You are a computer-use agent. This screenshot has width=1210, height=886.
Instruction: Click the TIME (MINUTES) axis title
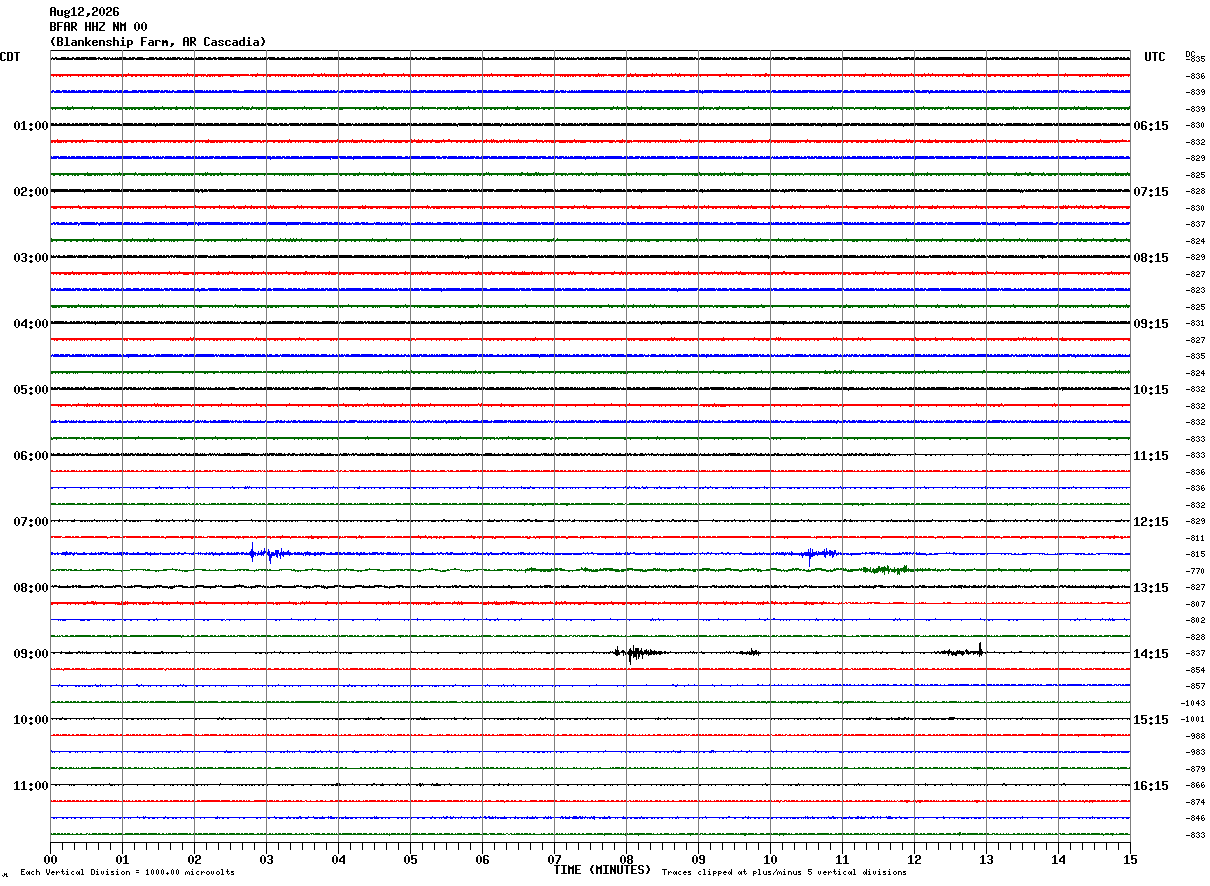tap(602, 870)
